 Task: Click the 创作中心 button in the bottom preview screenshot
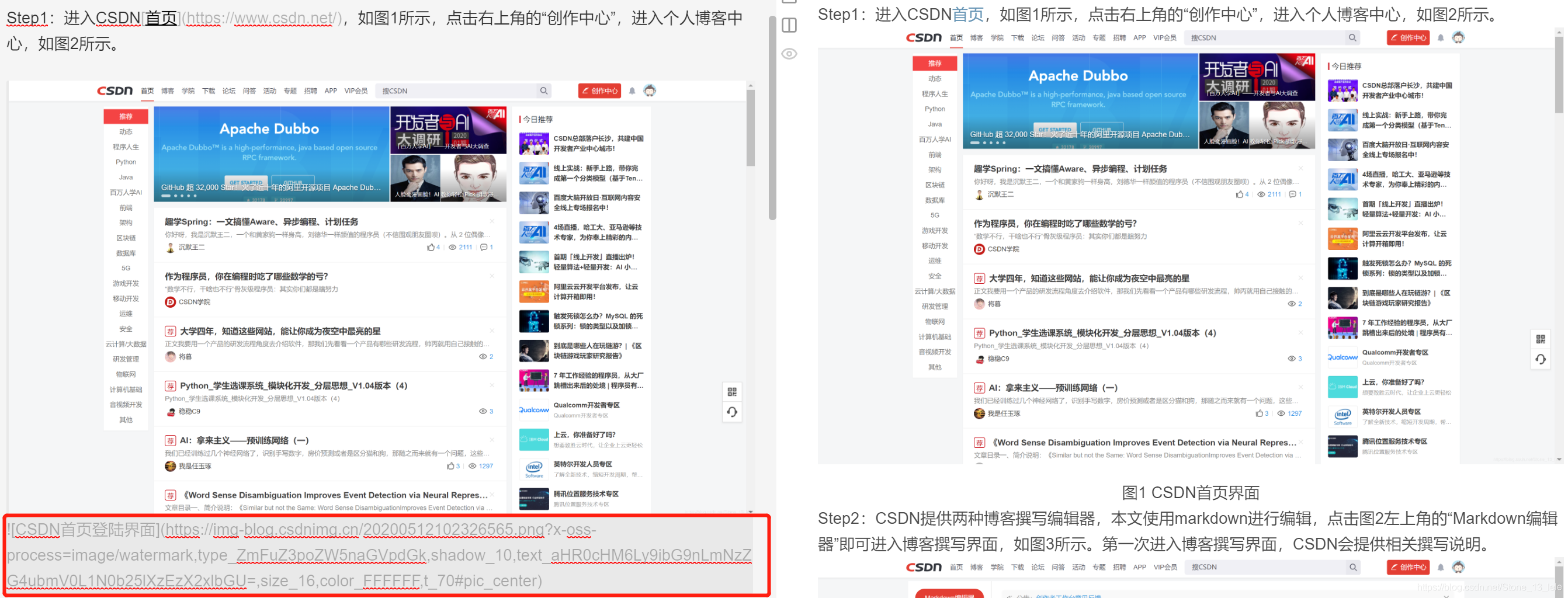click(1407, 567)
